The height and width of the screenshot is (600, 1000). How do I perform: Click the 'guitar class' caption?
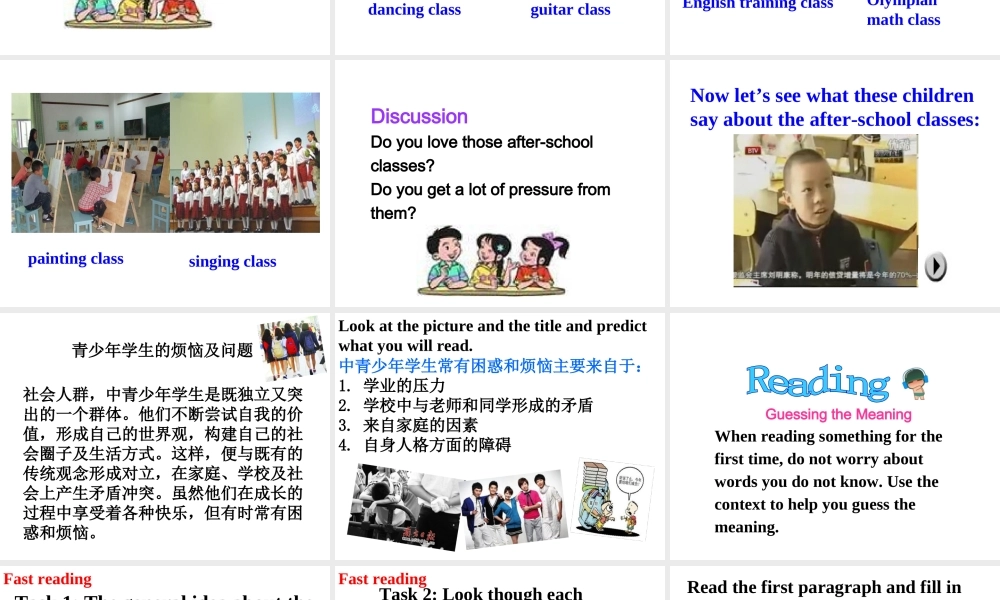tap(570, 10)
